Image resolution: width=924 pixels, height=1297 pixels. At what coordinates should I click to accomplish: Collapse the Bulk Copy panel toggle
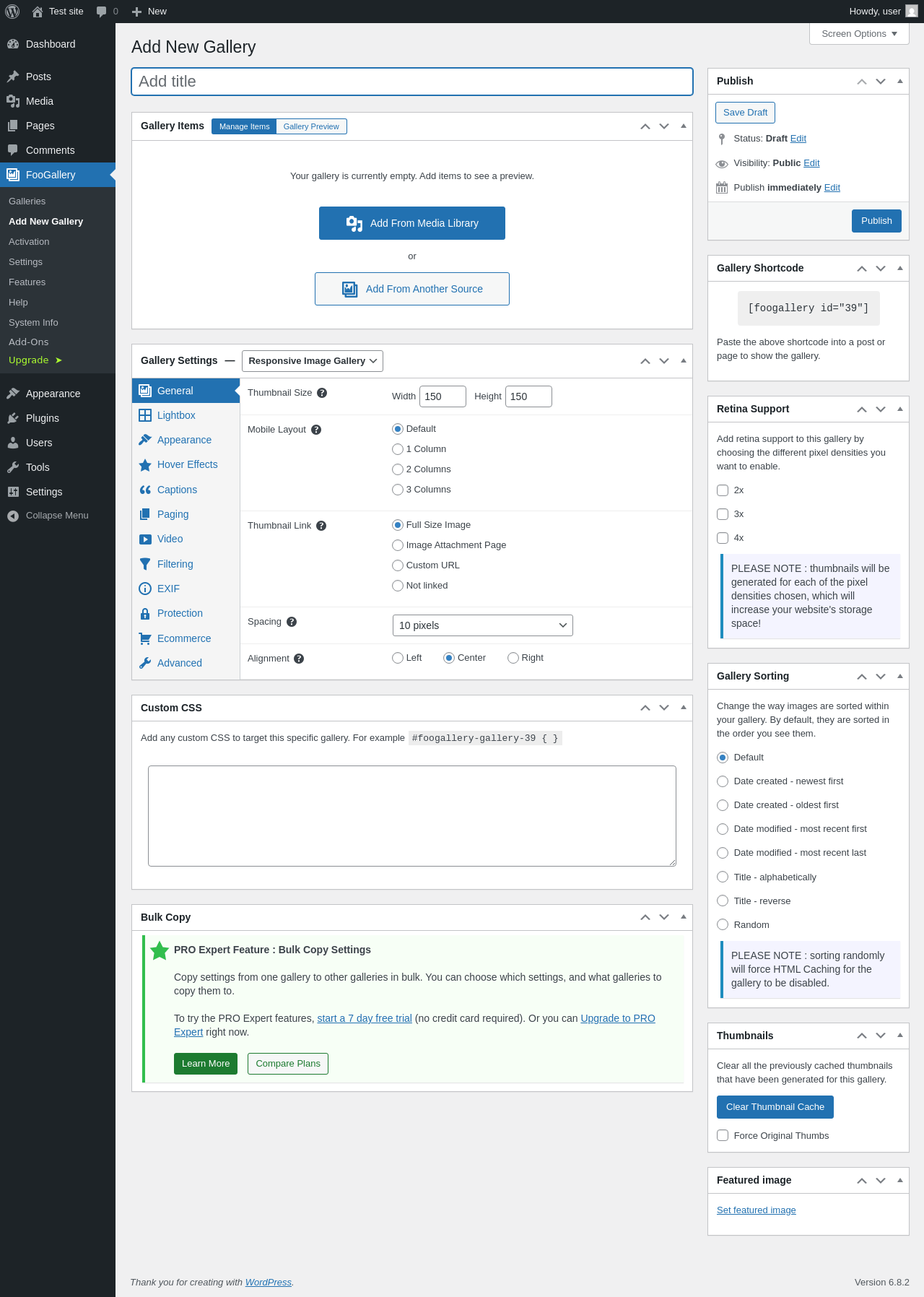(683, 917)
